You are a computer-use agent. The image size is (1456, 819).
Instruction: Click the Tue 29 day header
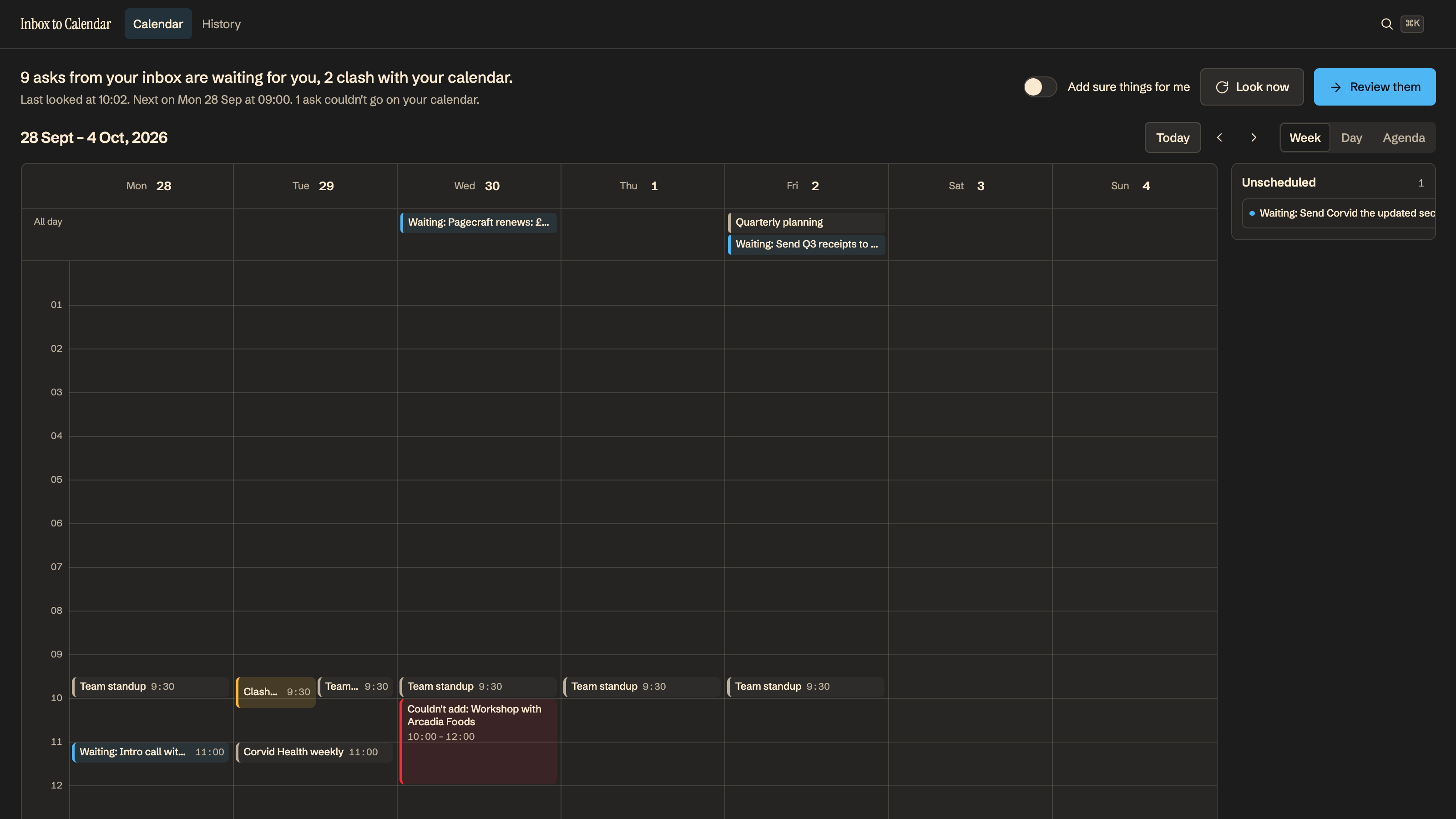(313, 186)
